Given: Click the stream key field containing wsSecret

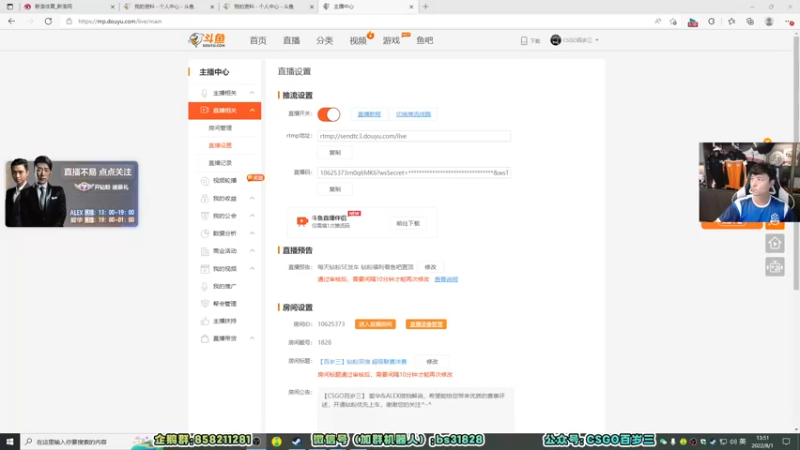Looking at the screenshot, I should tap(414, 173).
